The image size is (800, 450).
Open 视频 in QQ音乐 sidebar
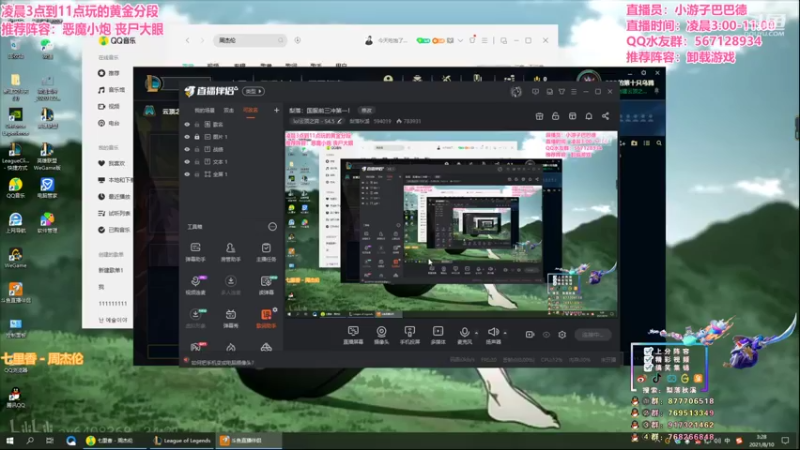[x=109, y=107]
